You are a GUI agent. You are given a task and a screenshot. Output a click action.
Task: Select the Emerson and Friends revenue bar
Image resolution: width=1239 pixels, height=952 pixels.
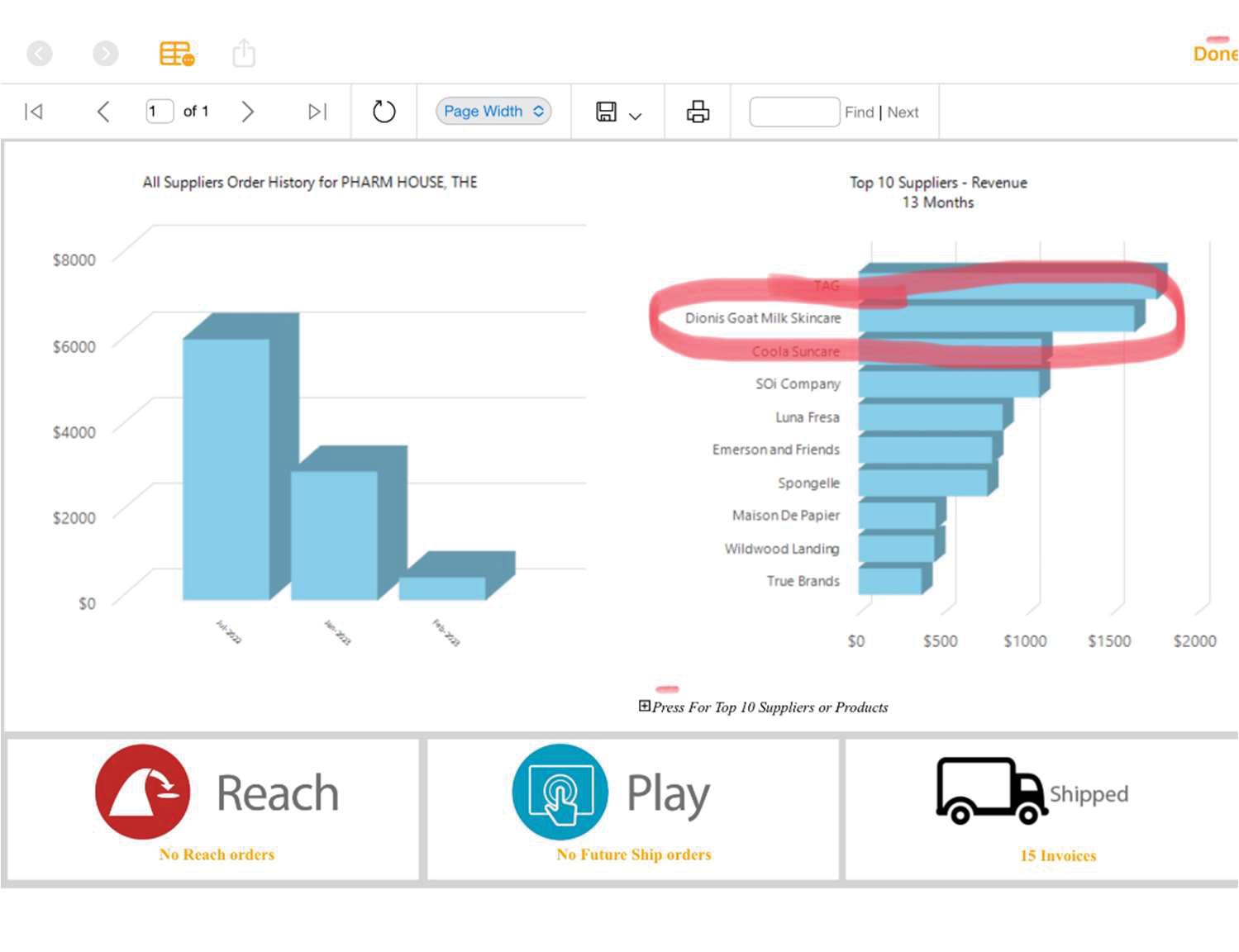926,450
